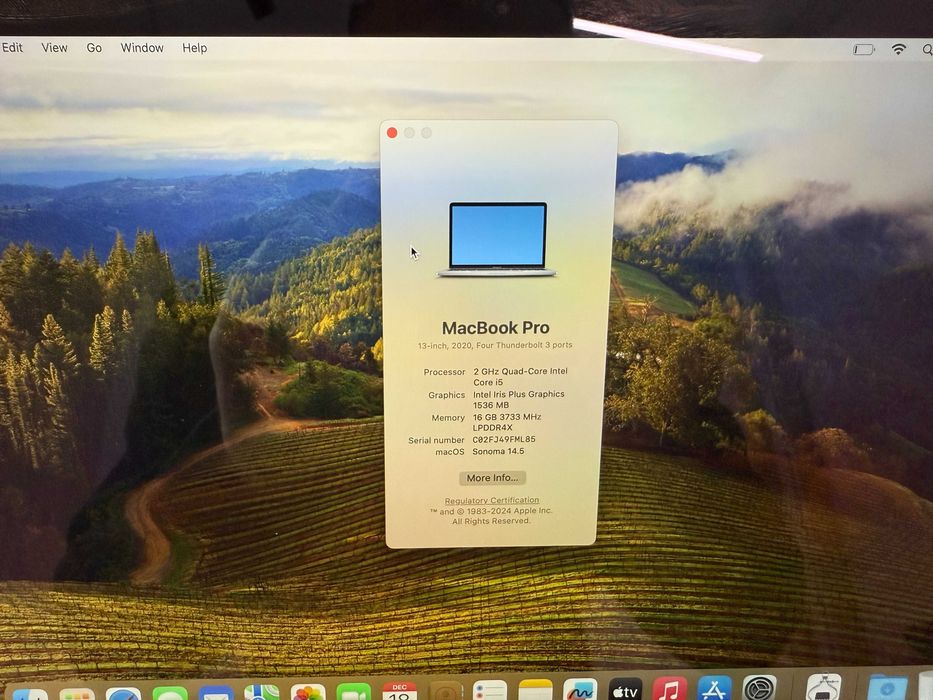The height and width of the screenshot is (700, 933).
Task: Select the serial number C02FJ49FML85
Action: click(x=503, y=439)
